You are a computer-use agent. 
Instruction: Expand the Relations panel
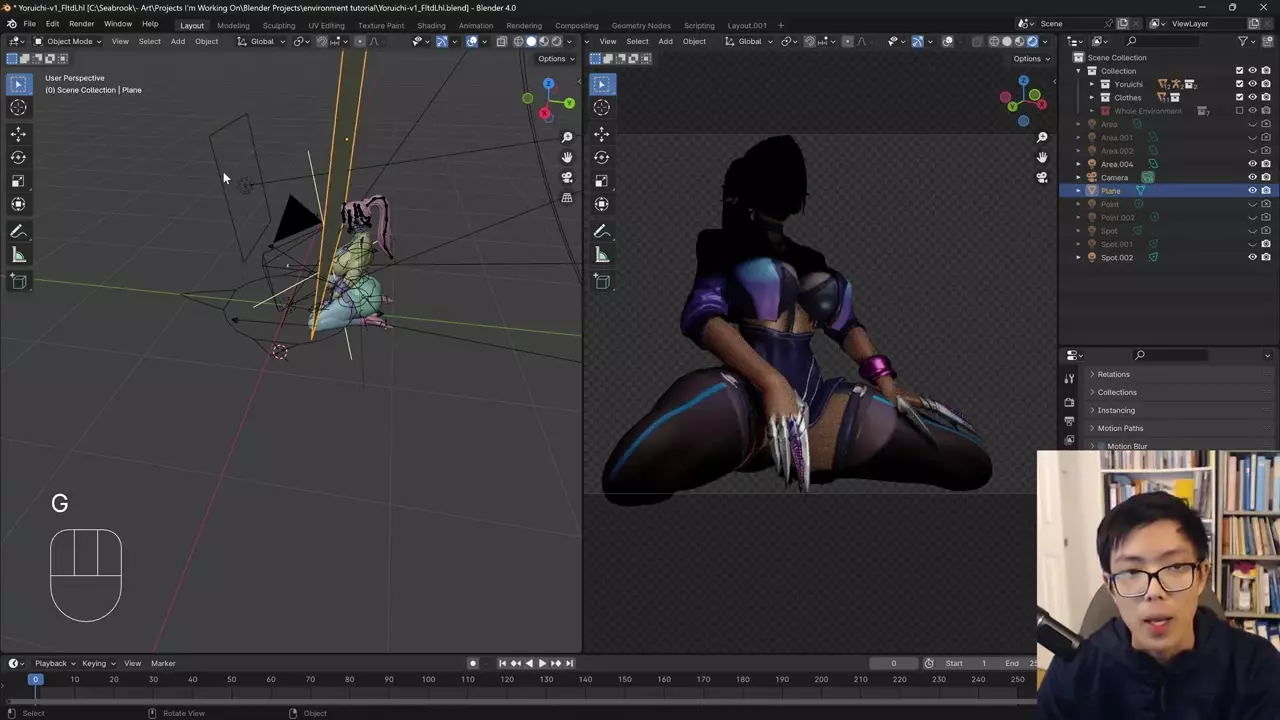(x=1113, y=374)
